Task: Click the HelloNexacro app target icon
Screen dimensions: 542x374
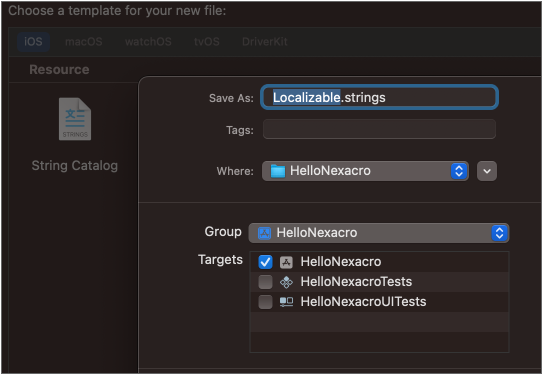Action: [286, 262]
